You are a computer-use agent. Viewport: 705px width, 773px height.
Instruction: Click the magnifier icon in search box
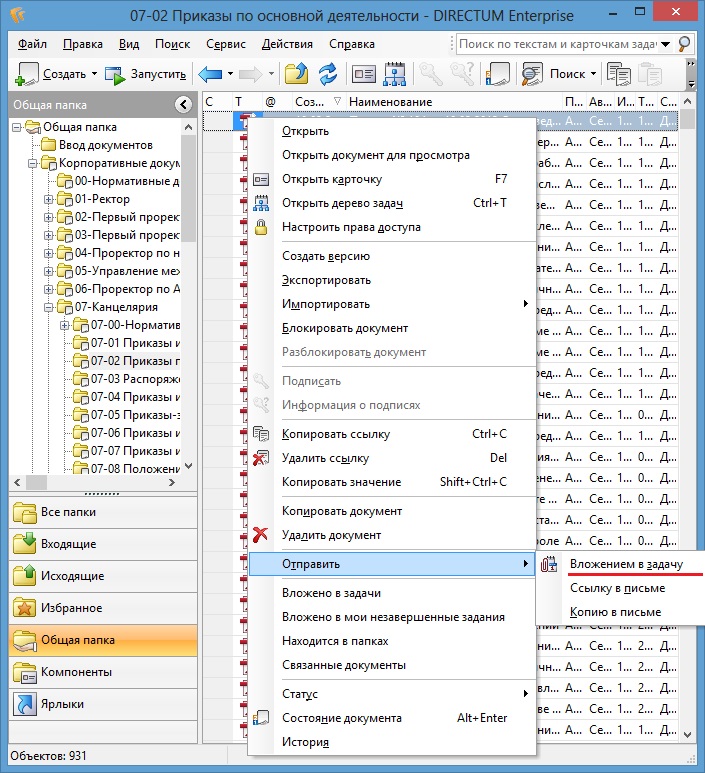pos(684,44)
